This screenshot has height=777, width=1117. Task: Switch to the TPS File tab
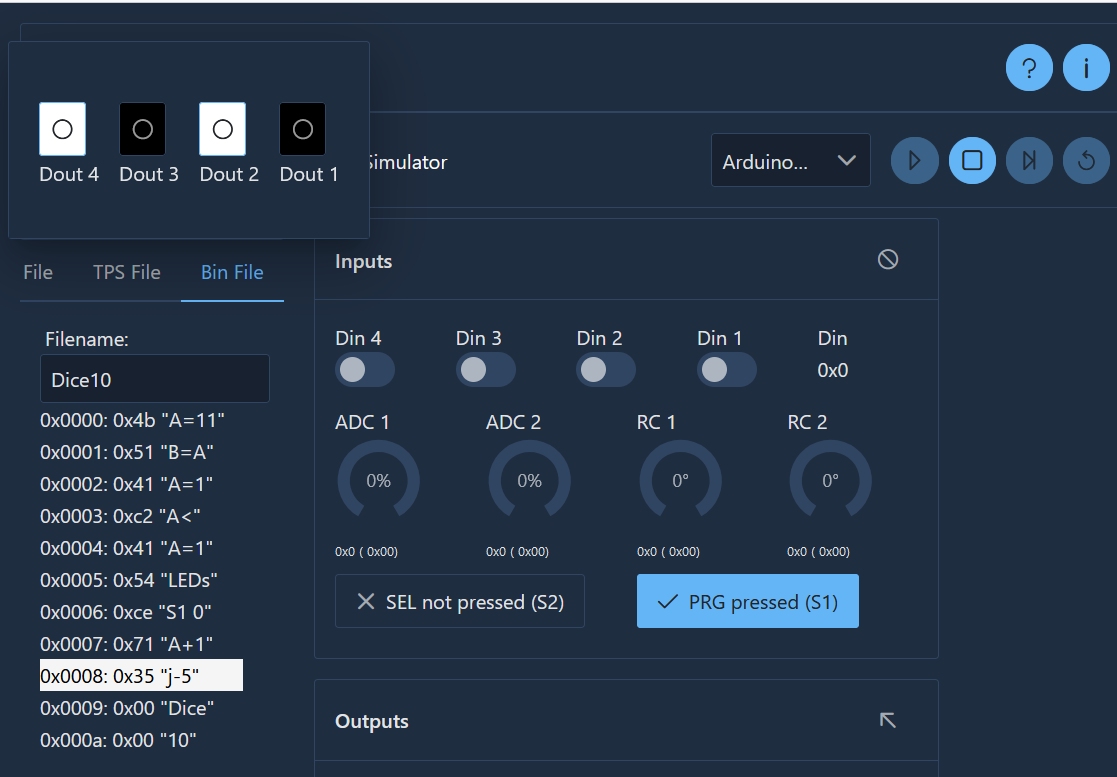click(x=127, y=272)
